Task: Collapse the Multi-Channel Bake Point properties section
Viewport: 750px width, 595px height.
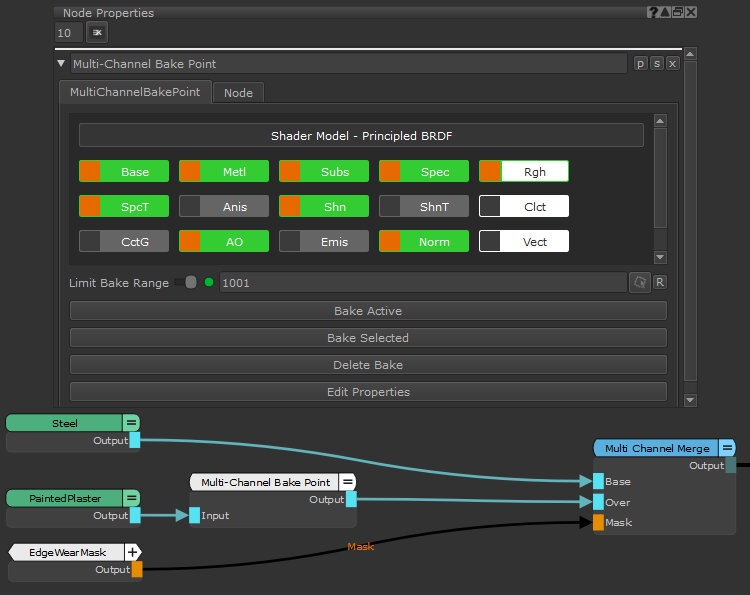Action: 61,64
